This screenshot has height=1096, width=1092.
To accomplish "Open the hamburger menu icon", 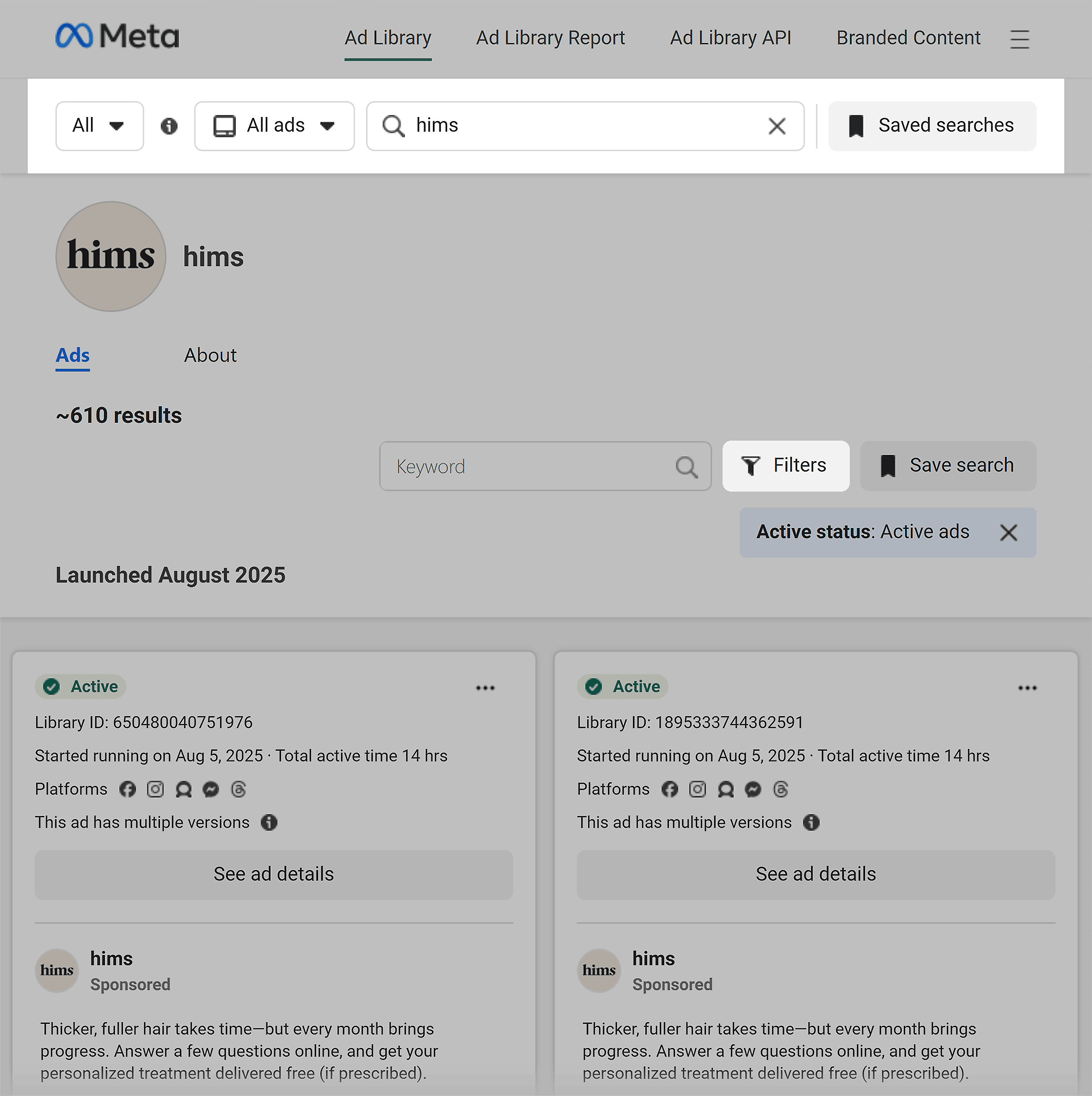I will (x=1019, y=39).
